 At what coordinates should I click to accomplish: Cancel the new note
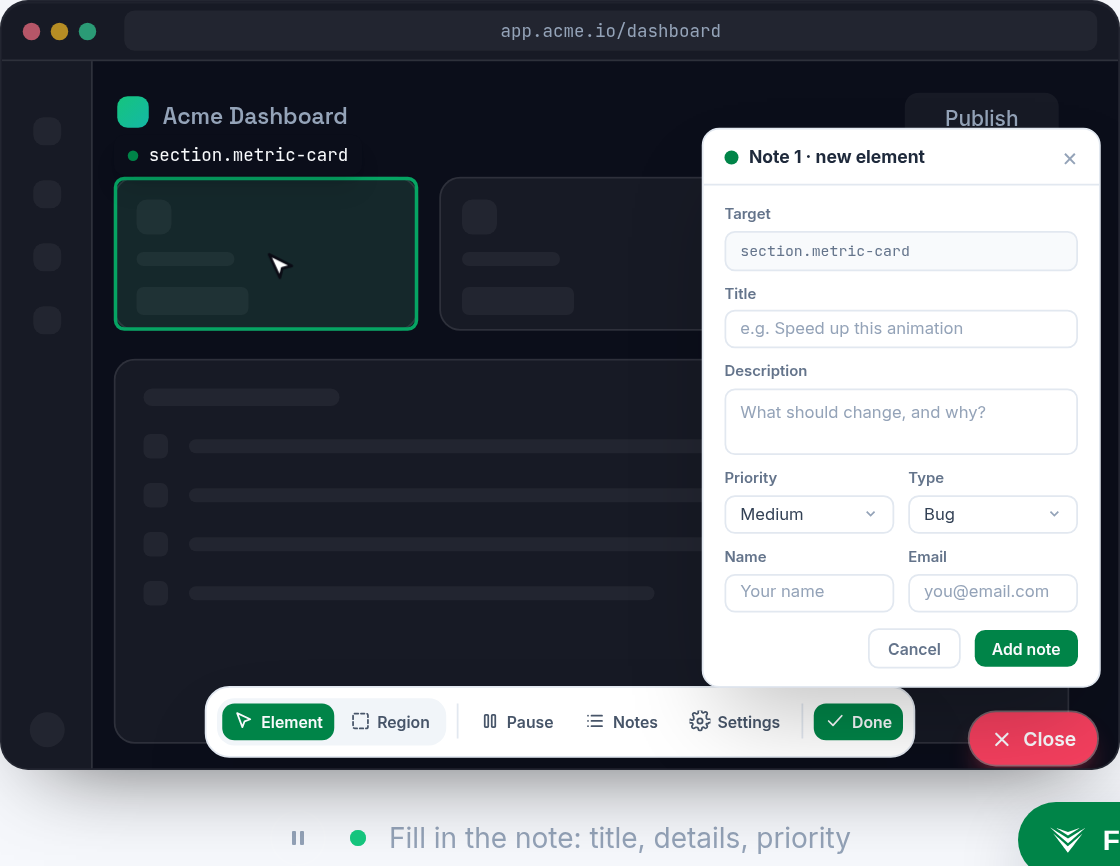coord(914,649)
